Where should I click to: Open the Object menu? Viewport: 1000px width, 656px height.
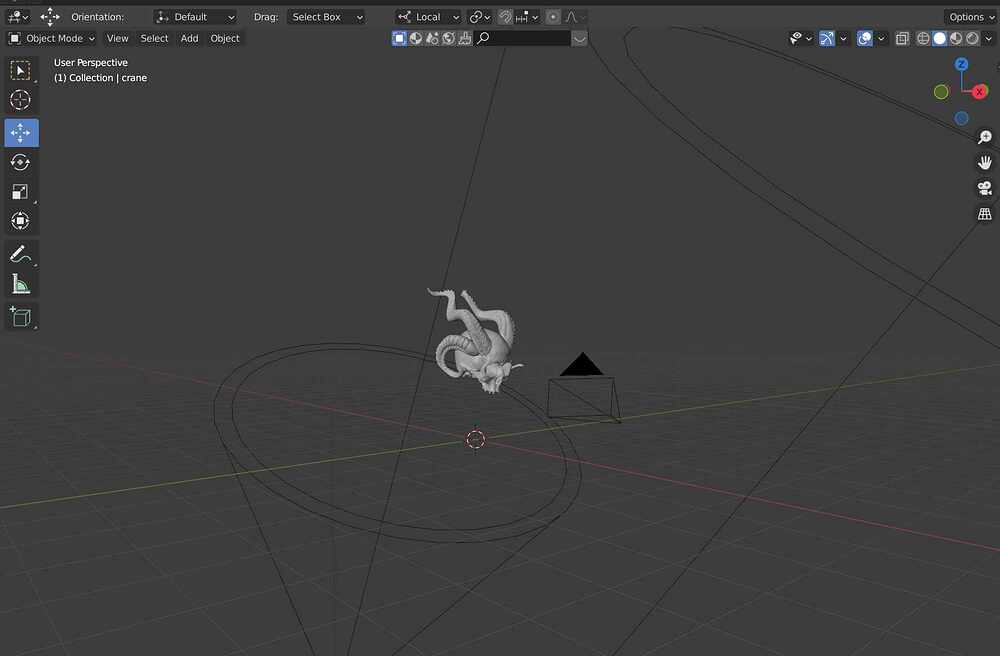click(225, 38)
